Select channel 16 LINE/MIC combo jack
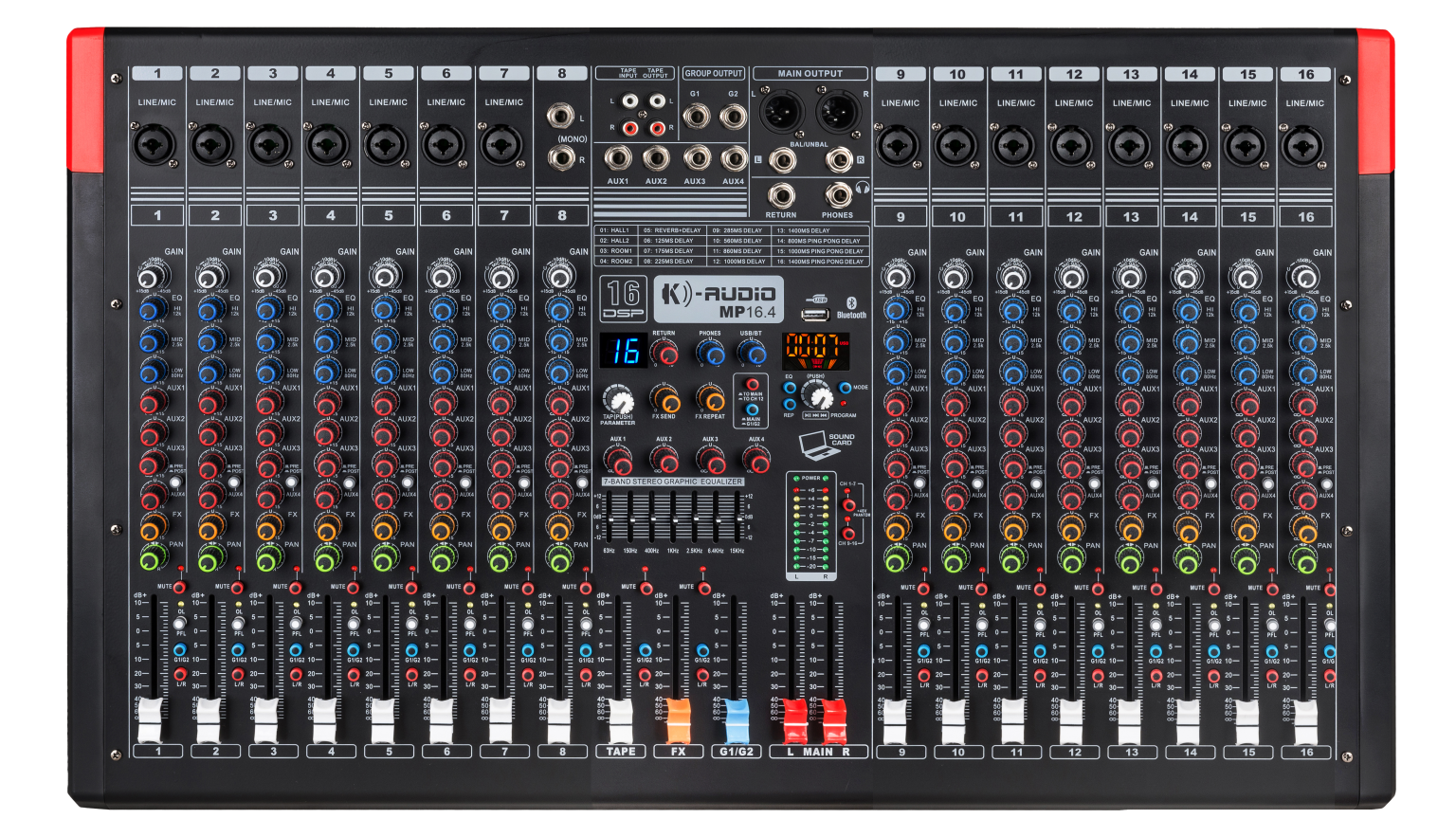This screenshot has height=837, width=1456. coord(1302,147)
